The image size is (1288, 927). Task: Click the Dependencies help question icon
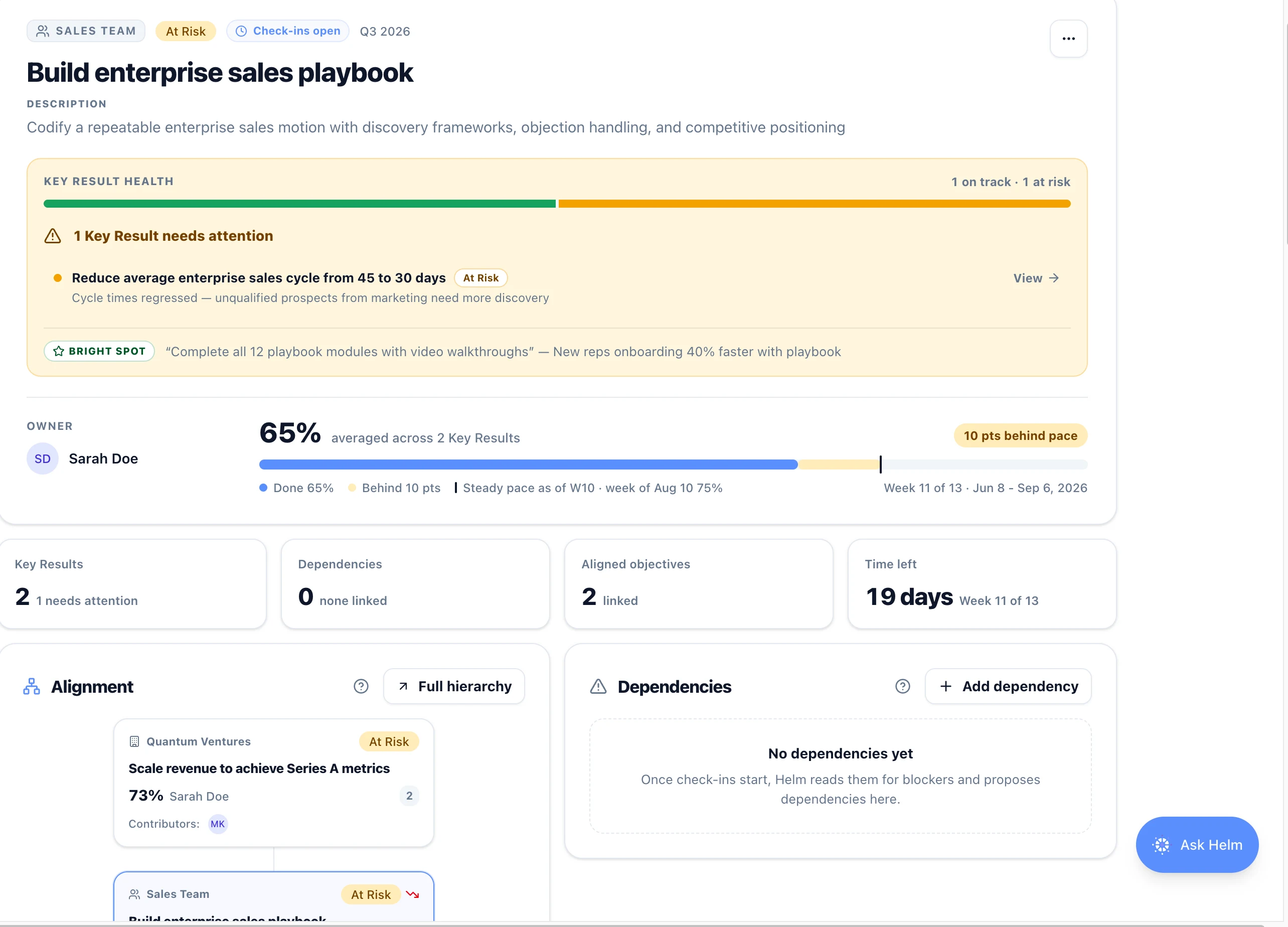902,686
